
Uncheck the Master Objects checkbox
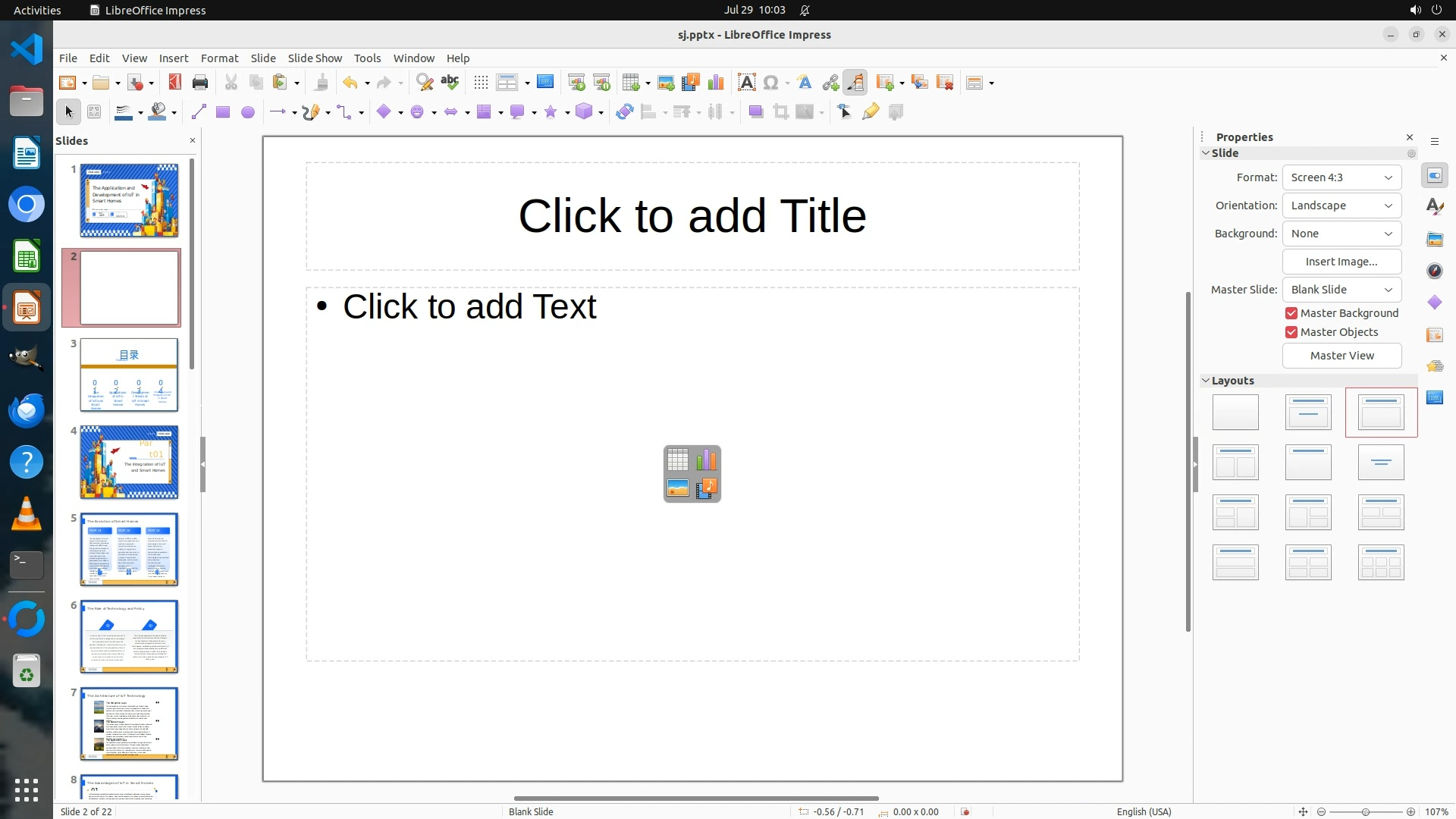(x=1291, y=332)
